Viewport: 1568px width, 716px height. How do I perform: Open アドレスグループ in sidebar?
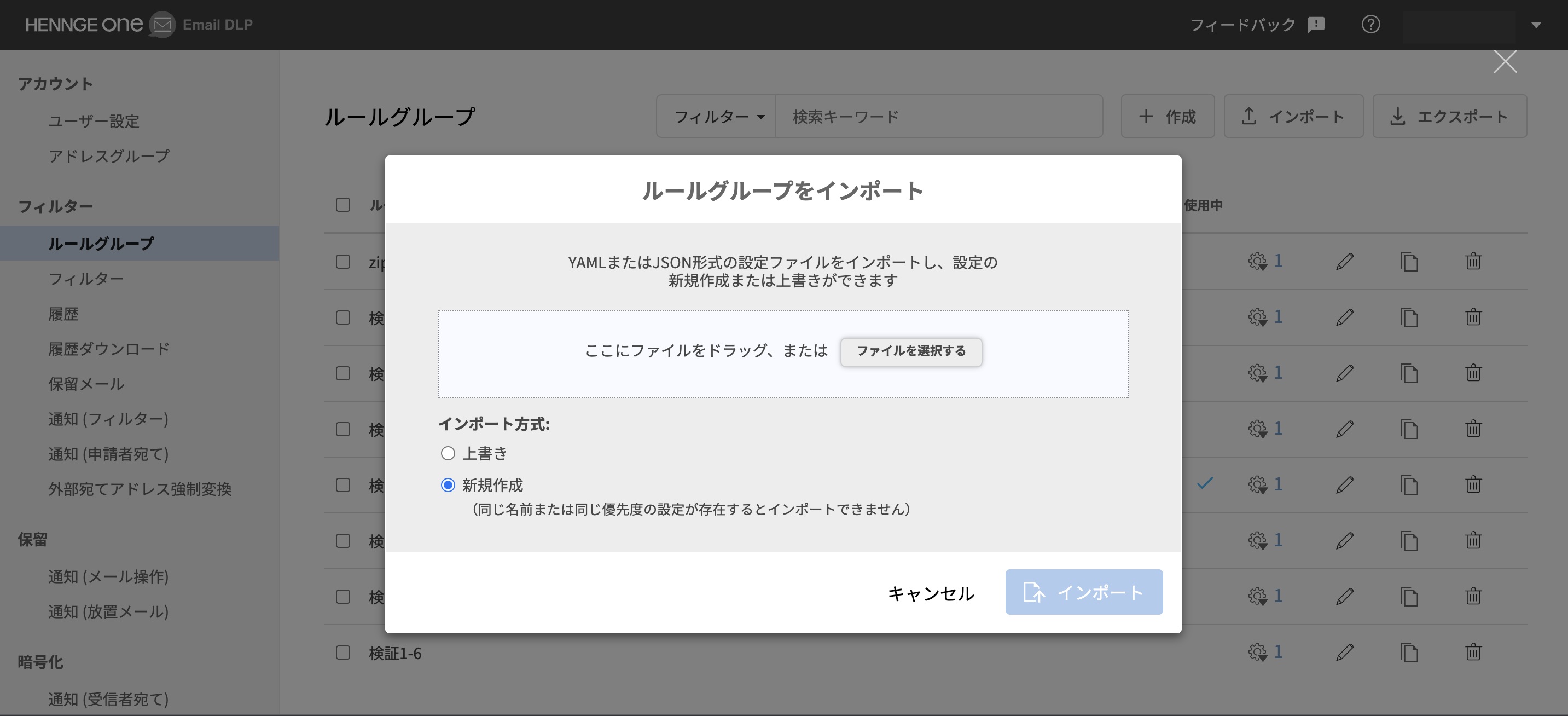point(109,157)
